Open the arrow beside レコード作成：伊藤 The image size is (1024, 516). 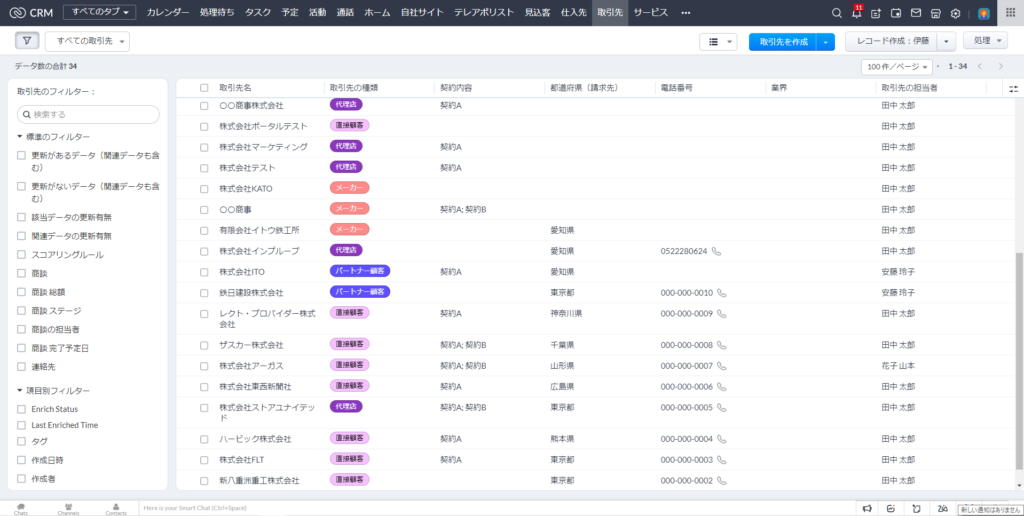[x=947, y=41]
